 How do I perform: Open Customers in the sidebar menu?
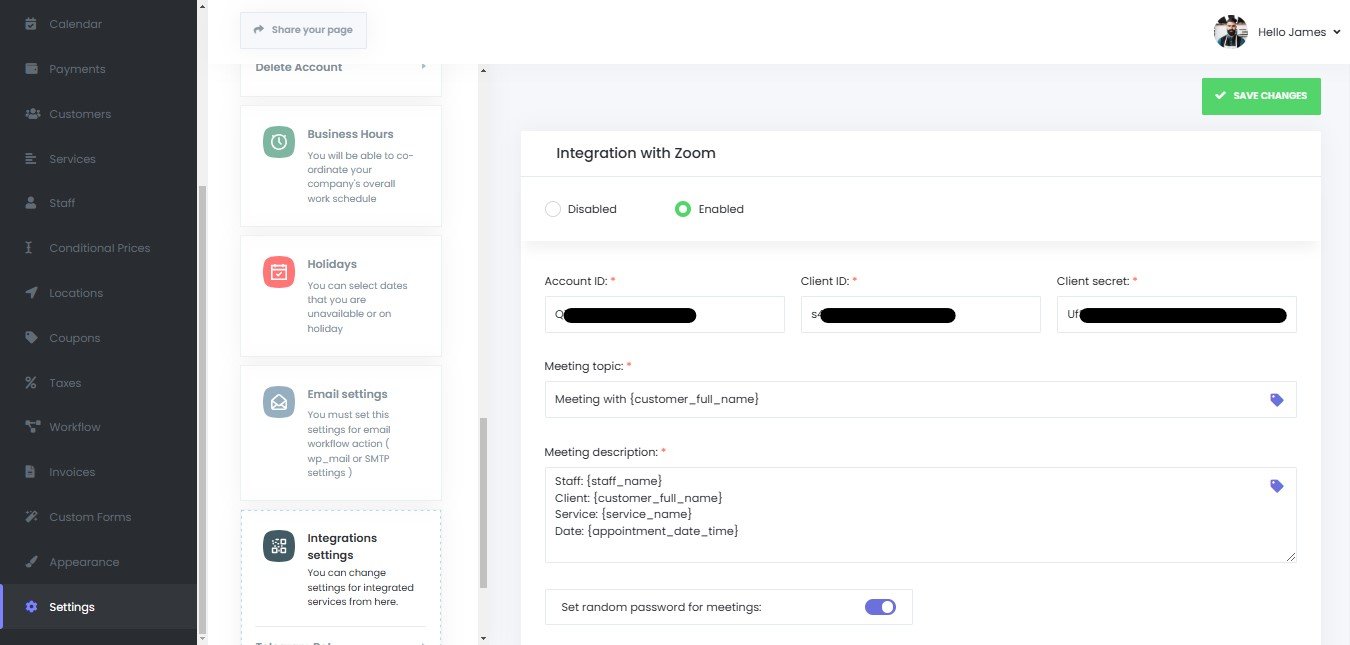(79, 114)
